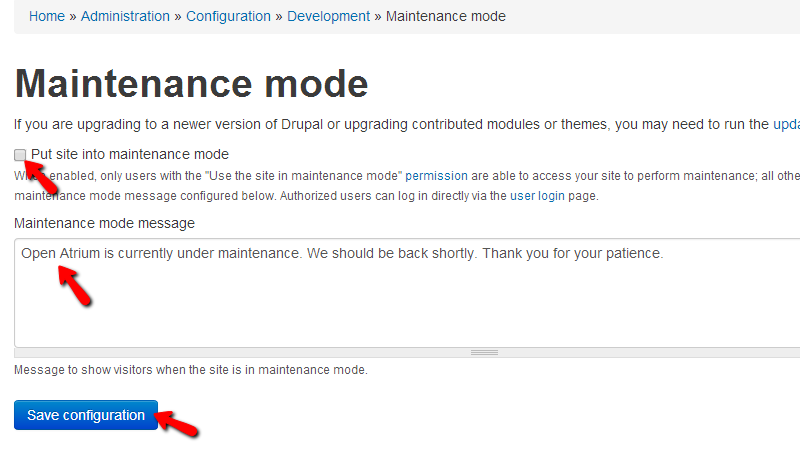Click the "Put site into maintenance mode" label

(x=130, y=154)
